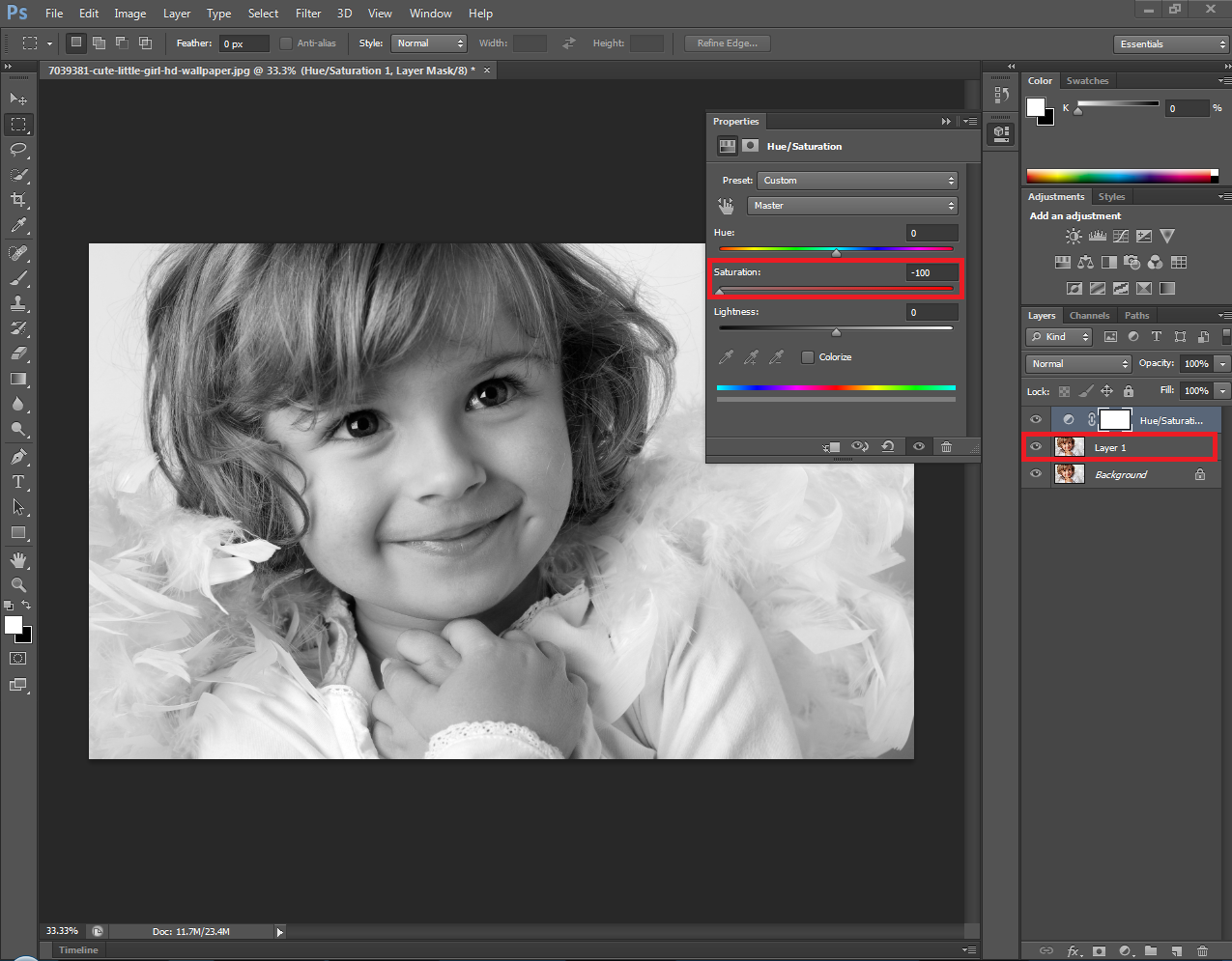This screenshot has width=1232, height=961.
Task: Open the Master channel dropdown
Action: pyautogui.click(x=851, y=206)
